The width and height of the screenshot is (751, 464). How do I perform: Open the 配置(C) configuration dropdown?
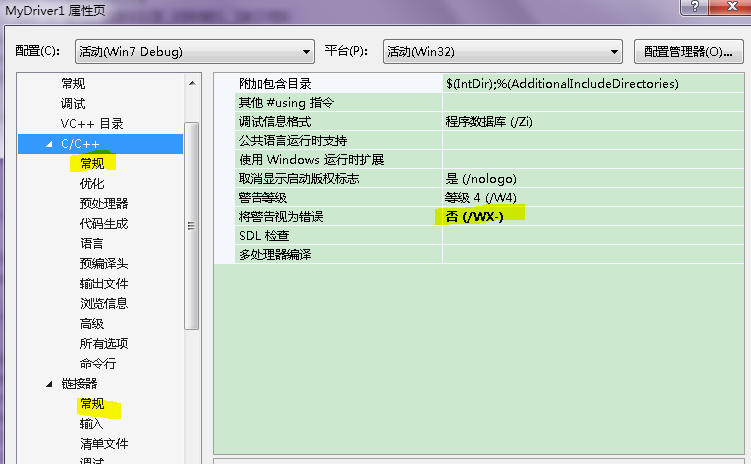click(194, 52)
